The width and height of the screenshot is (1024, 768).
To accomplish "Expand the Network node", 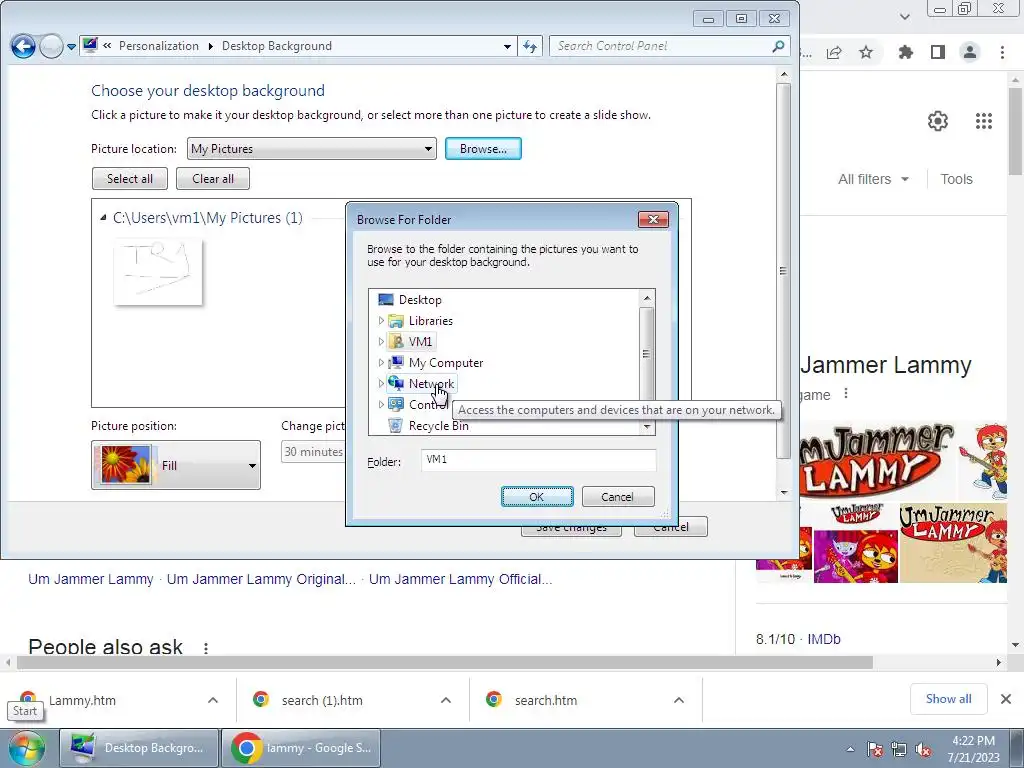I will click(x=381, y=383).
